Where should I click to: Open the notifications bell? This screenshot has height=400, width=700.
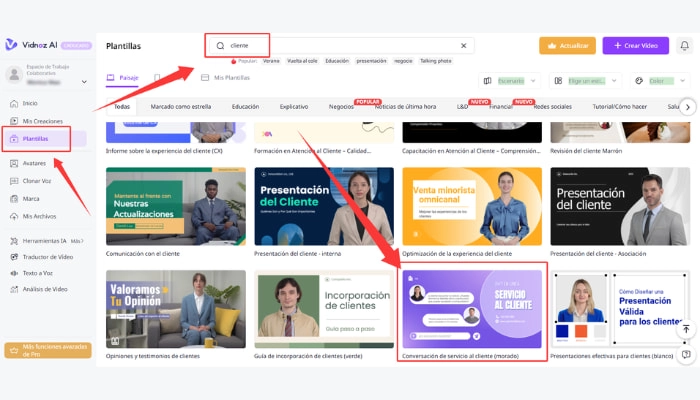(x=684, y=45)
